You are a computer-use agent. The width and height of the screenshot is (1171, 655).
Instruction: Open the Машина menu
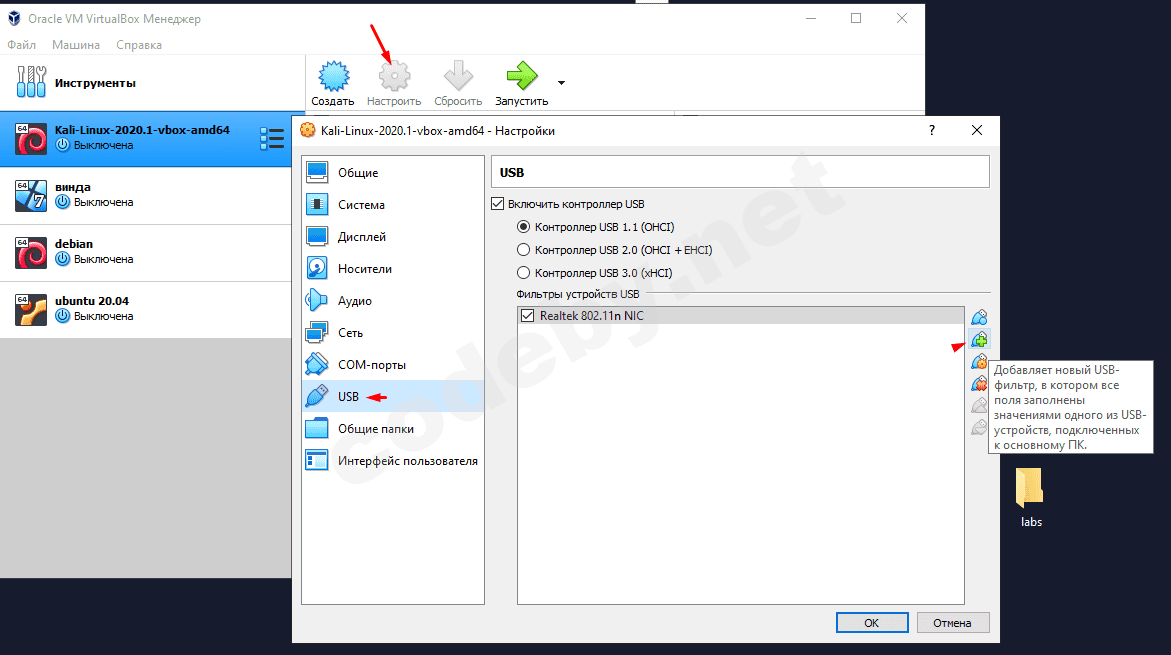tap(75, 45)
